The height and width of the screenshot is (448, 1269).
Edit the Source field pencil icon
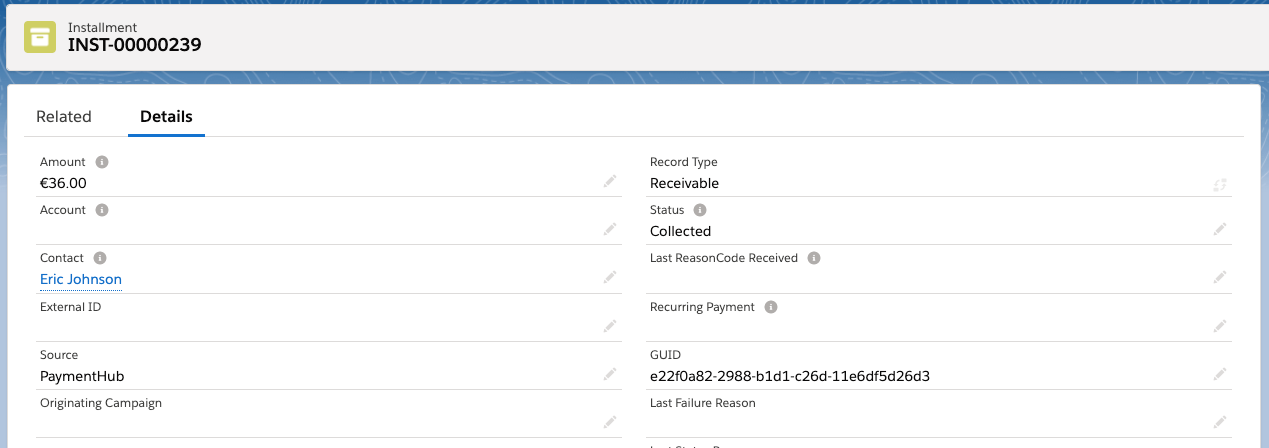point(610,374)
